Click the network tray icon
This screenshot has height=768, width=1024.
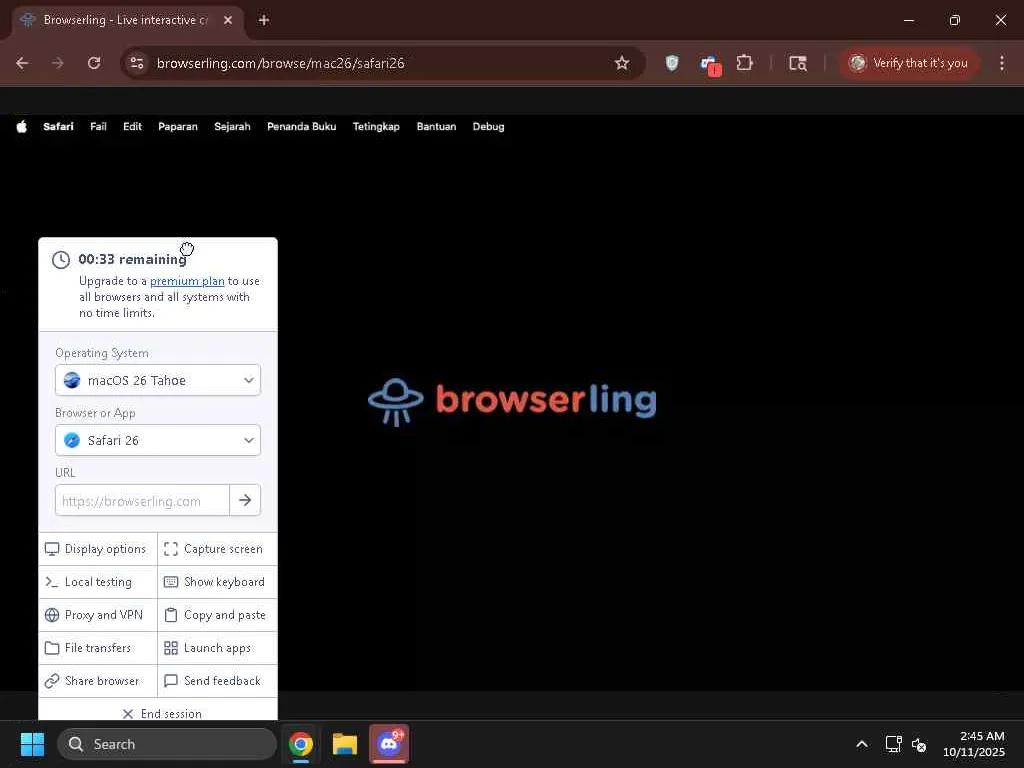click(x=893, y=744)
